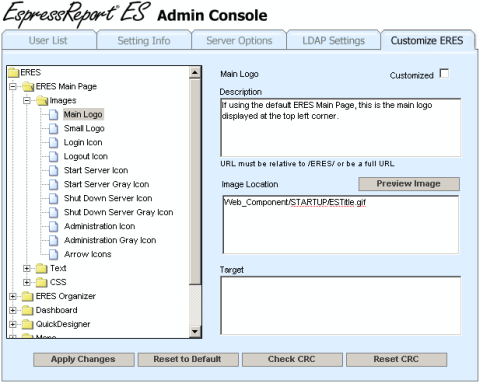480x383 pixels.
Task: Expand the Dashboard node
Action: click(13, 310)
